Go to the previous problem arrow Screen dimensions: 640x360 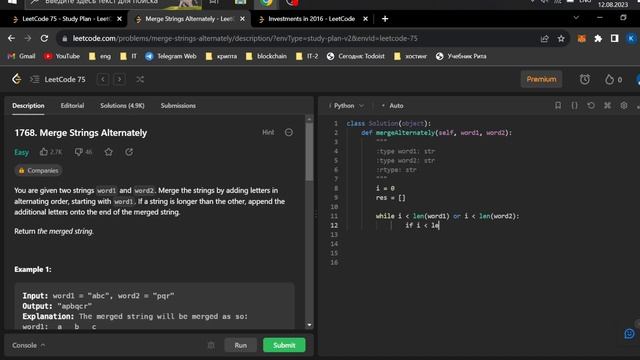pos(103,79)
